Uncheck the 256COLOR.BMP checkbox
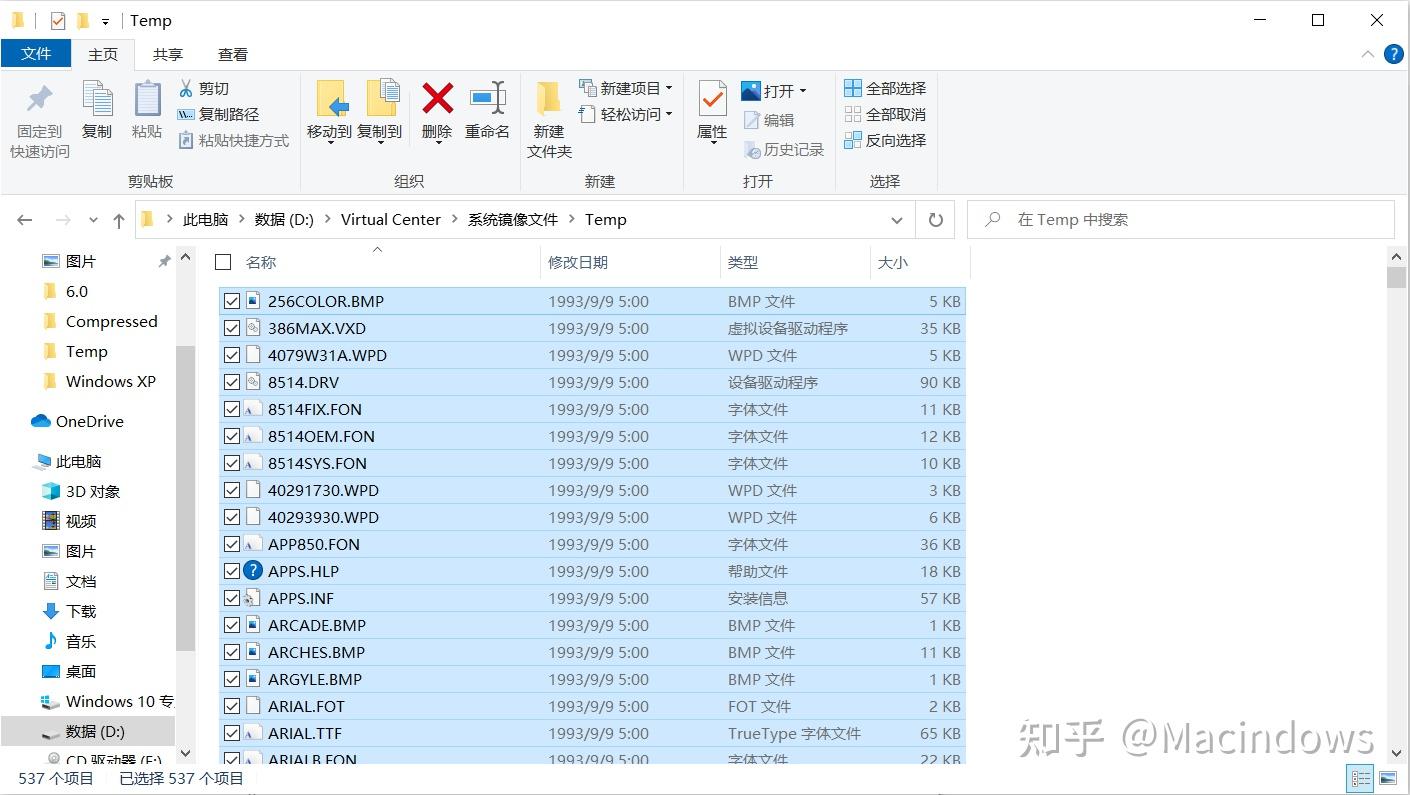1410x795 pixels. [x=229, y=301]
